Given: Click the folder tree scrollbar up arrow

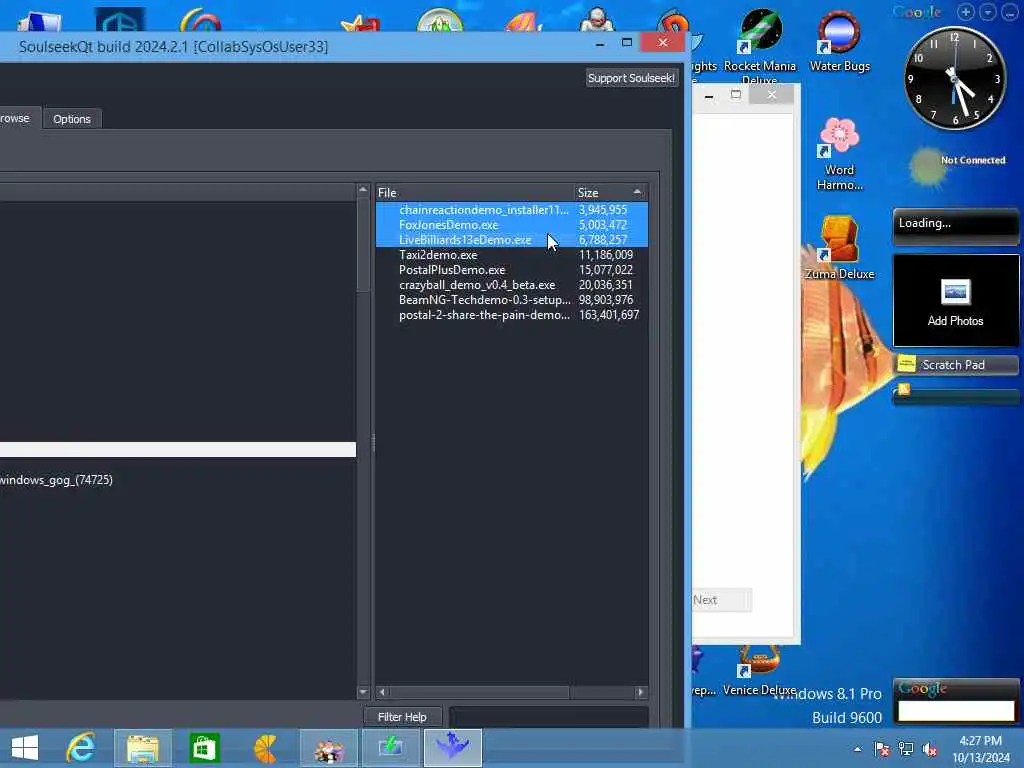Looking at the screenshot, I should 363,190.
